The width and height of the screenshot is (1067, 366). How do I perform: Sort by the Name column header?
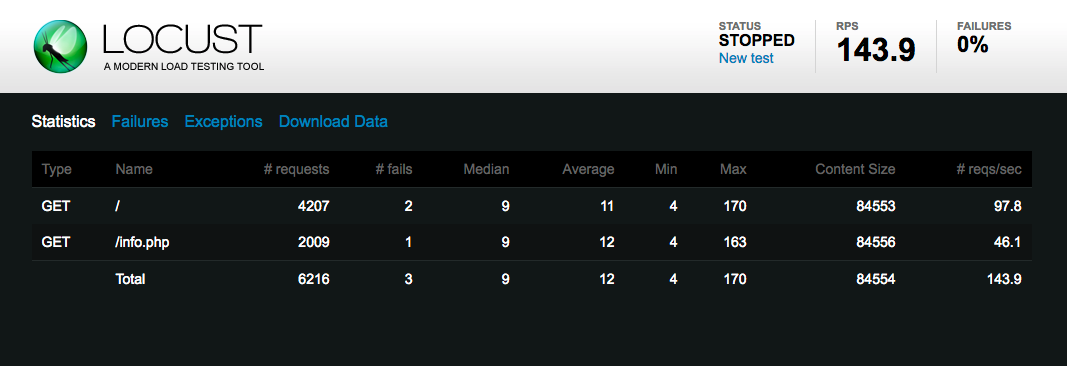(x=134, y=169)
